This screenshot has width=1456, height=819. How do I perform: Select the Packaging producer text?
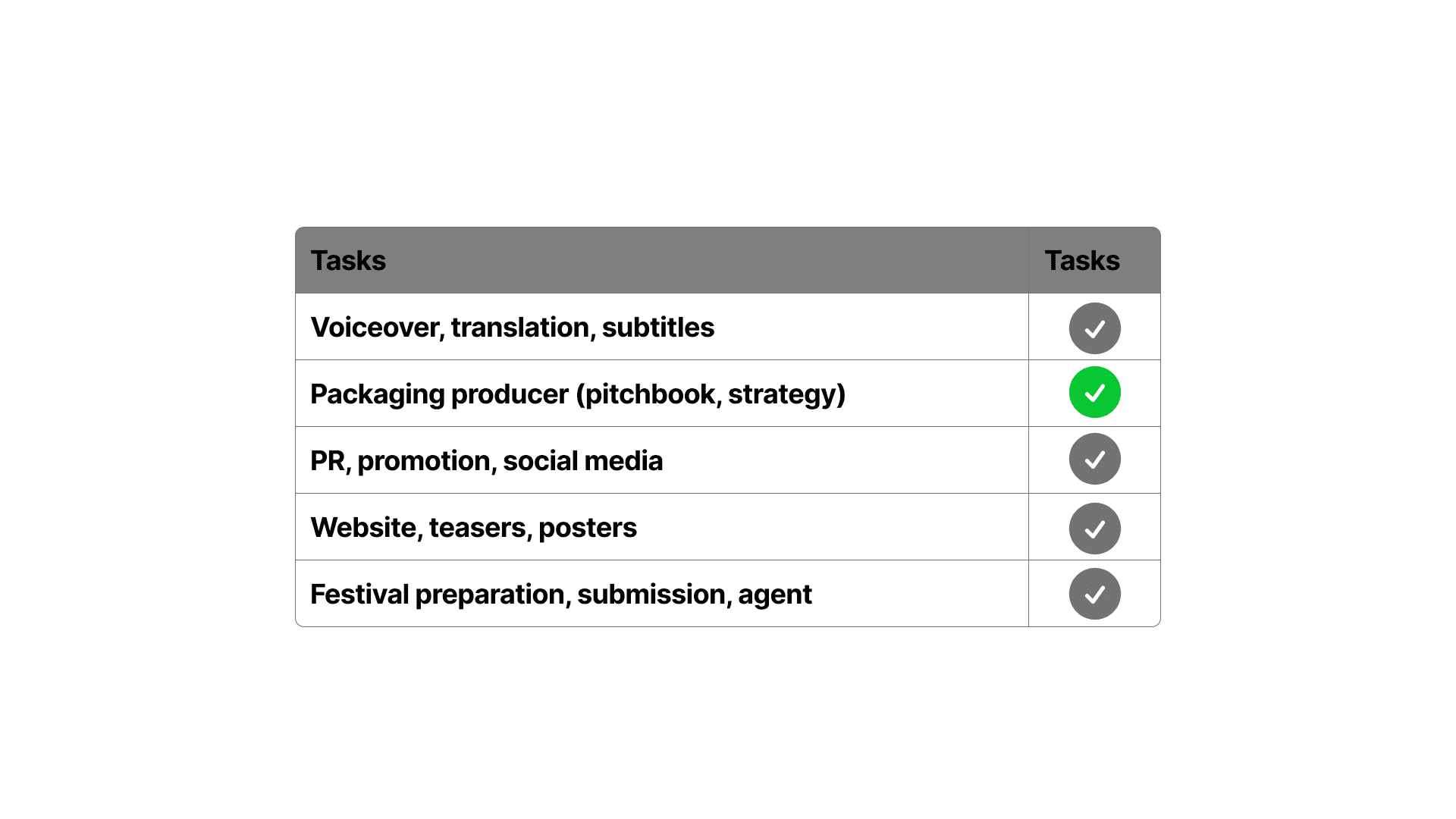(439, 394)
